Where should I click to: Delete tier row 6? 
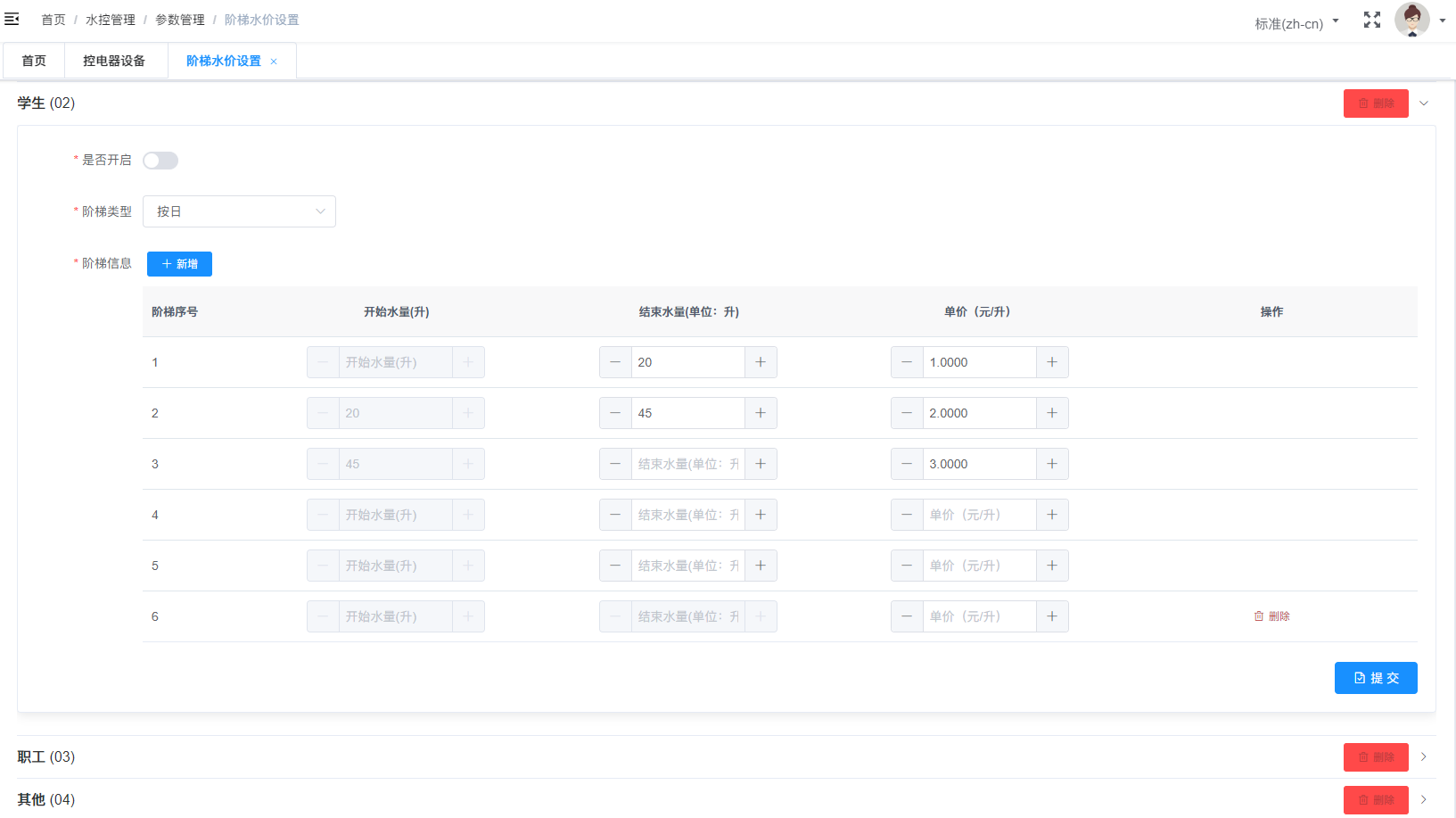(x=1271, y=616)
